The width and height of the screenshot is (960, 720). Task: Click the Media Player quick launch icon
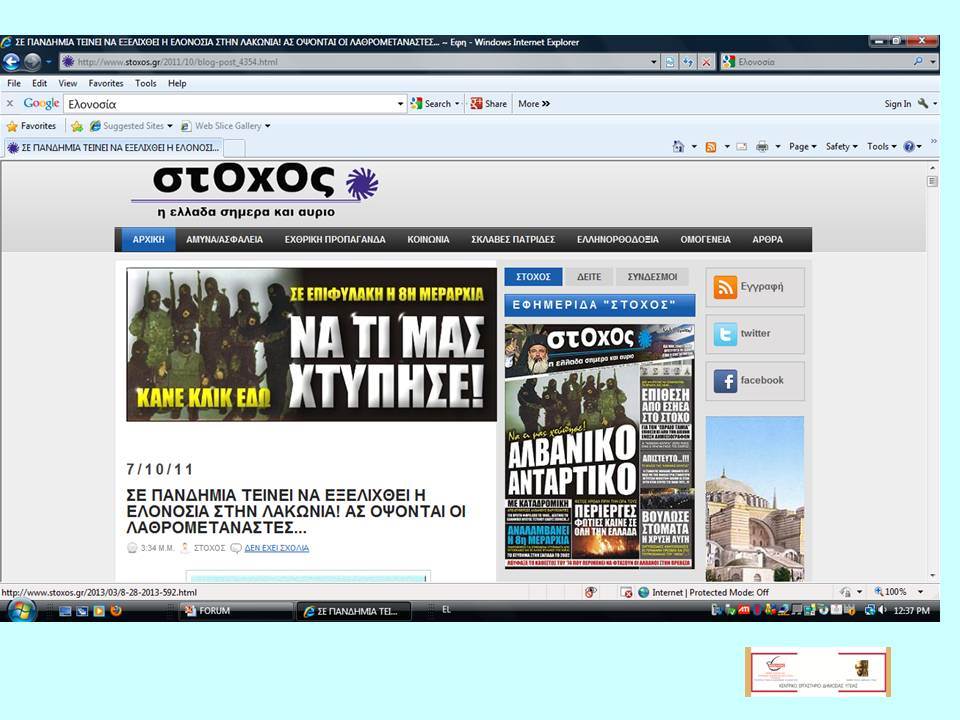coord(99,610)
